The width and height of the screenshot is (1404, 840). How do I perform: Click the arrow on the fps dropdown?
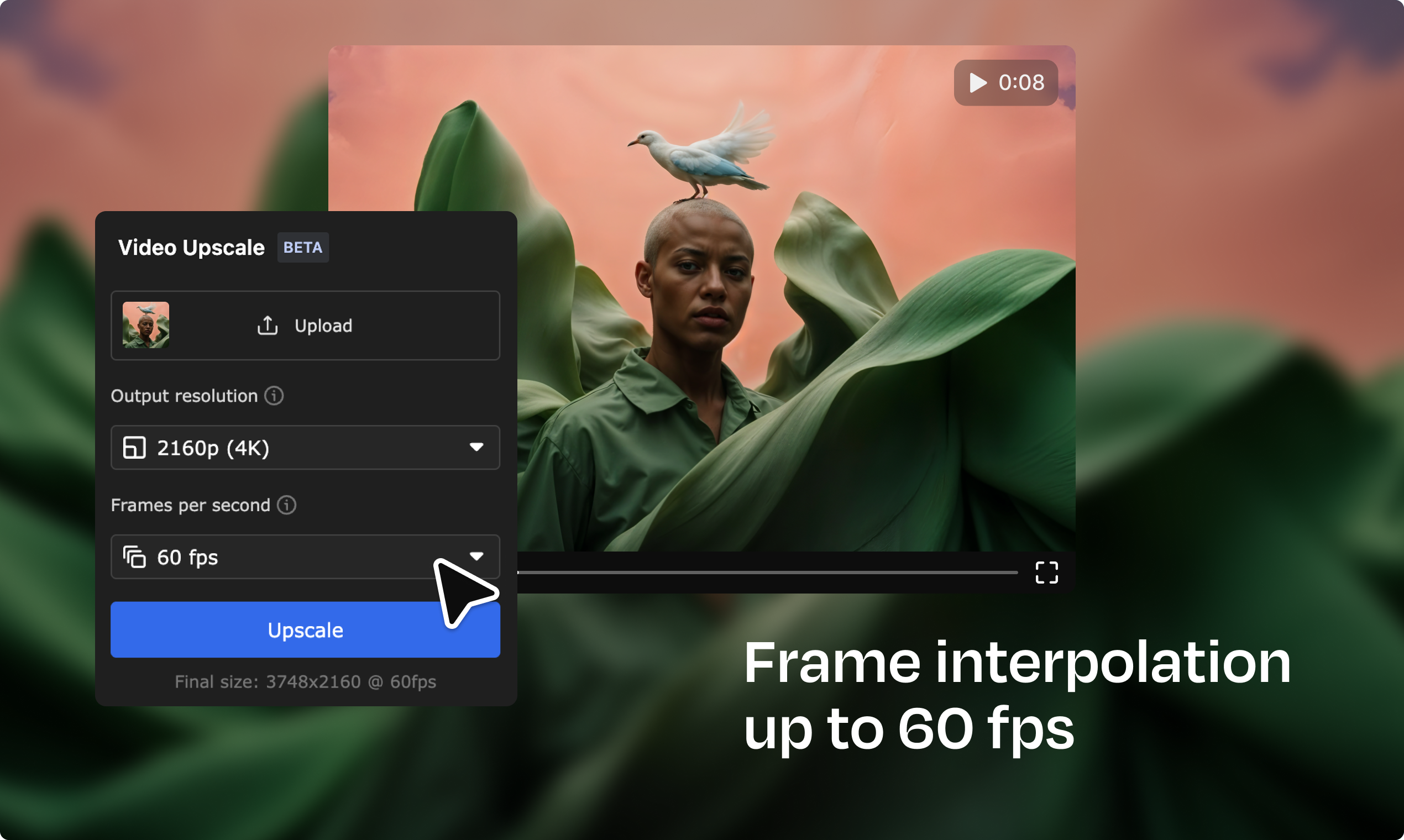click(x=476, y=556)
